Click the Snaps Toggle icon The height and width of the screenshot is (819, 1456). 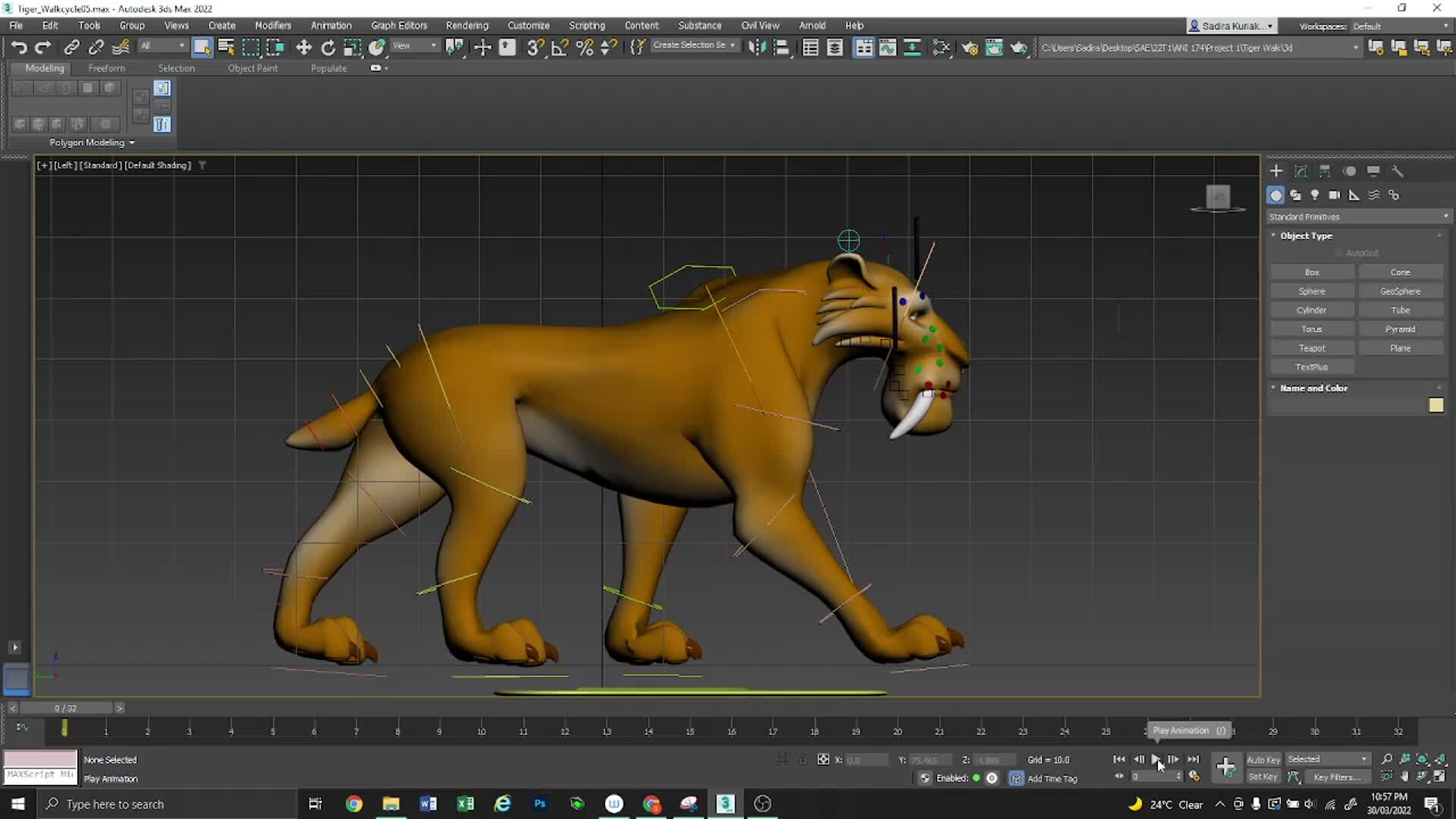(535, 47)
